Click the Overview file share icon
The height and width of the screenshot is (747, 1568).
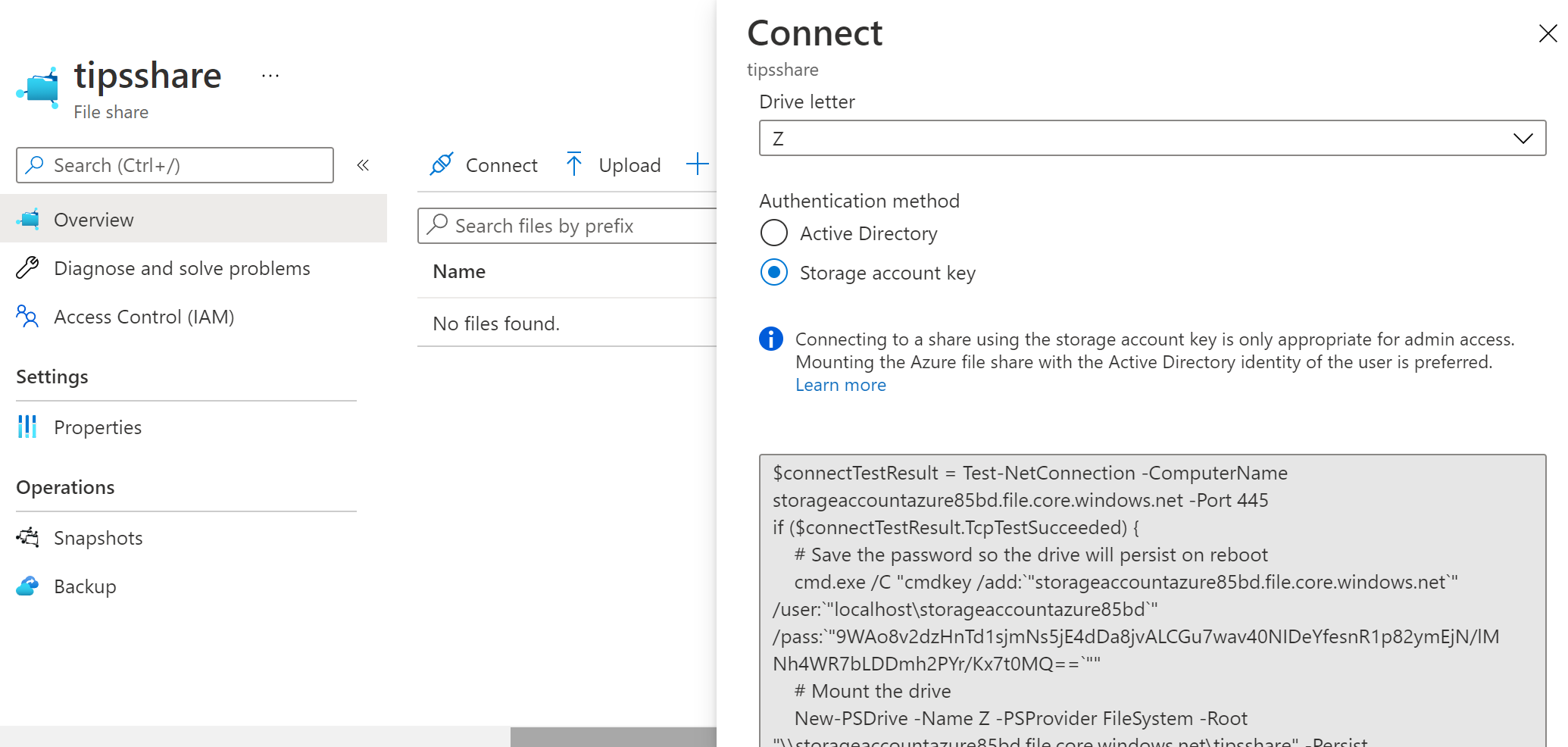pos(28,219)
